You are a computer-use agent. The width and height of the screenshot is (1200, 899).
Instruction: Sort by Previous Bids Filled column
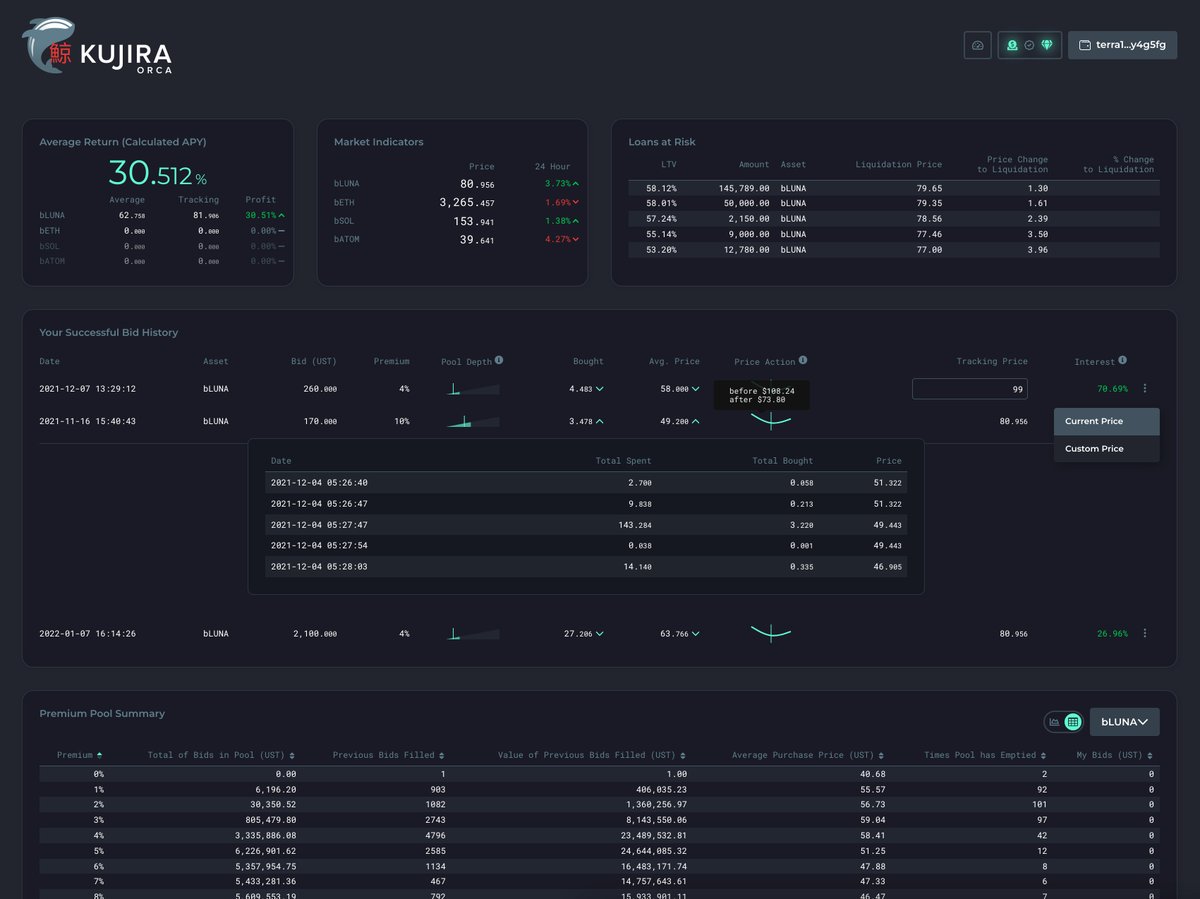388,755
